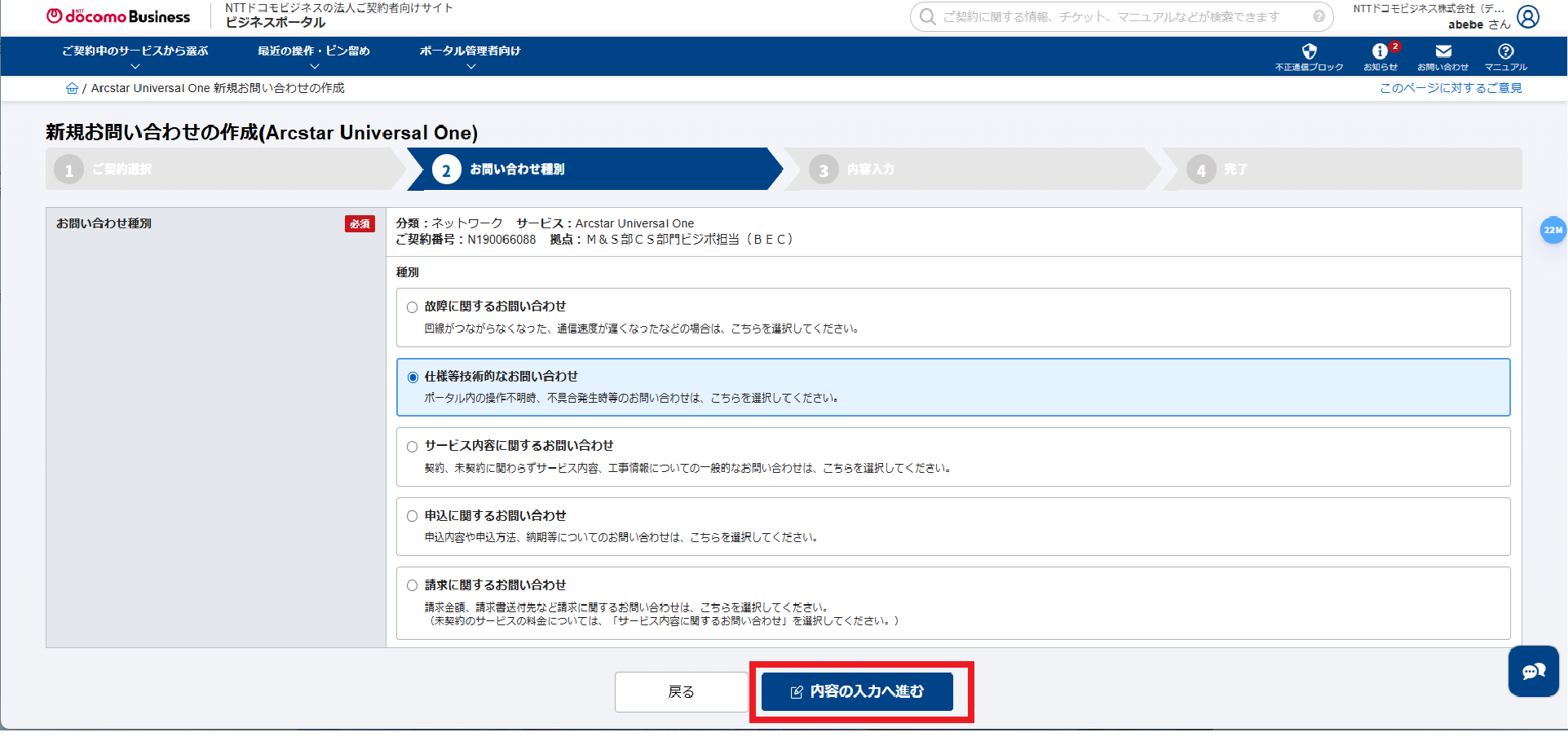Go to home via breadcrumb house icon
The image size is (1568, 750).
pyautogui.click(x=72, y=88)
